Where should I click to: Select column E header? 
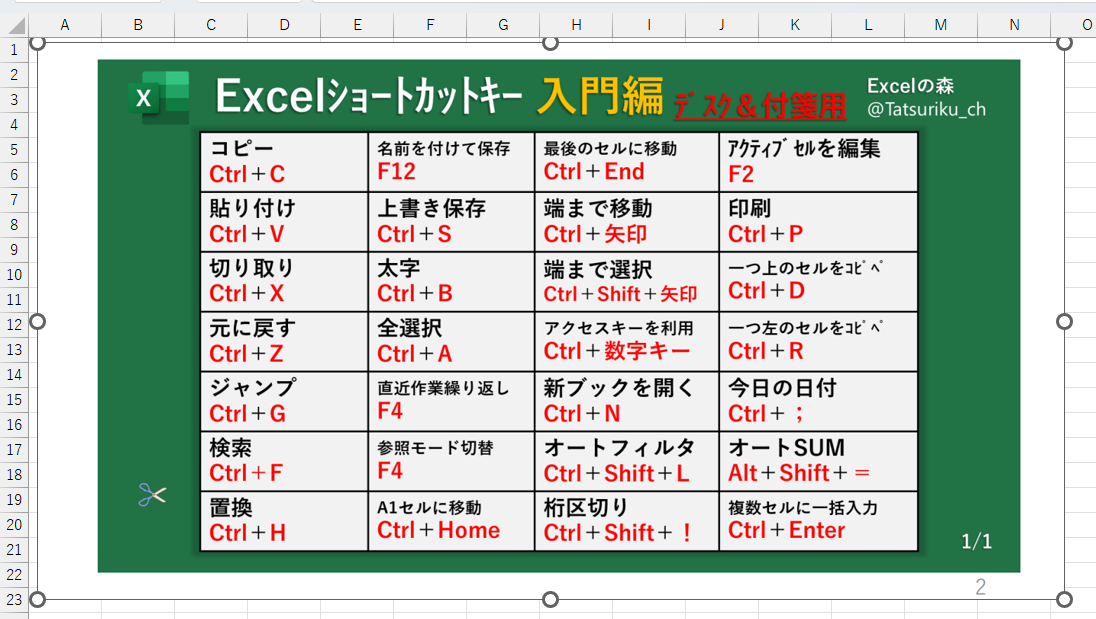tap(357, 25)
